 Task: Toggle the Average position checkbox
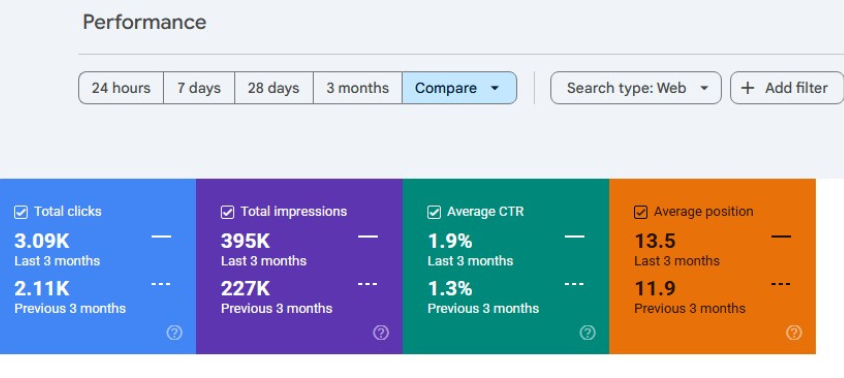[641, 212]
